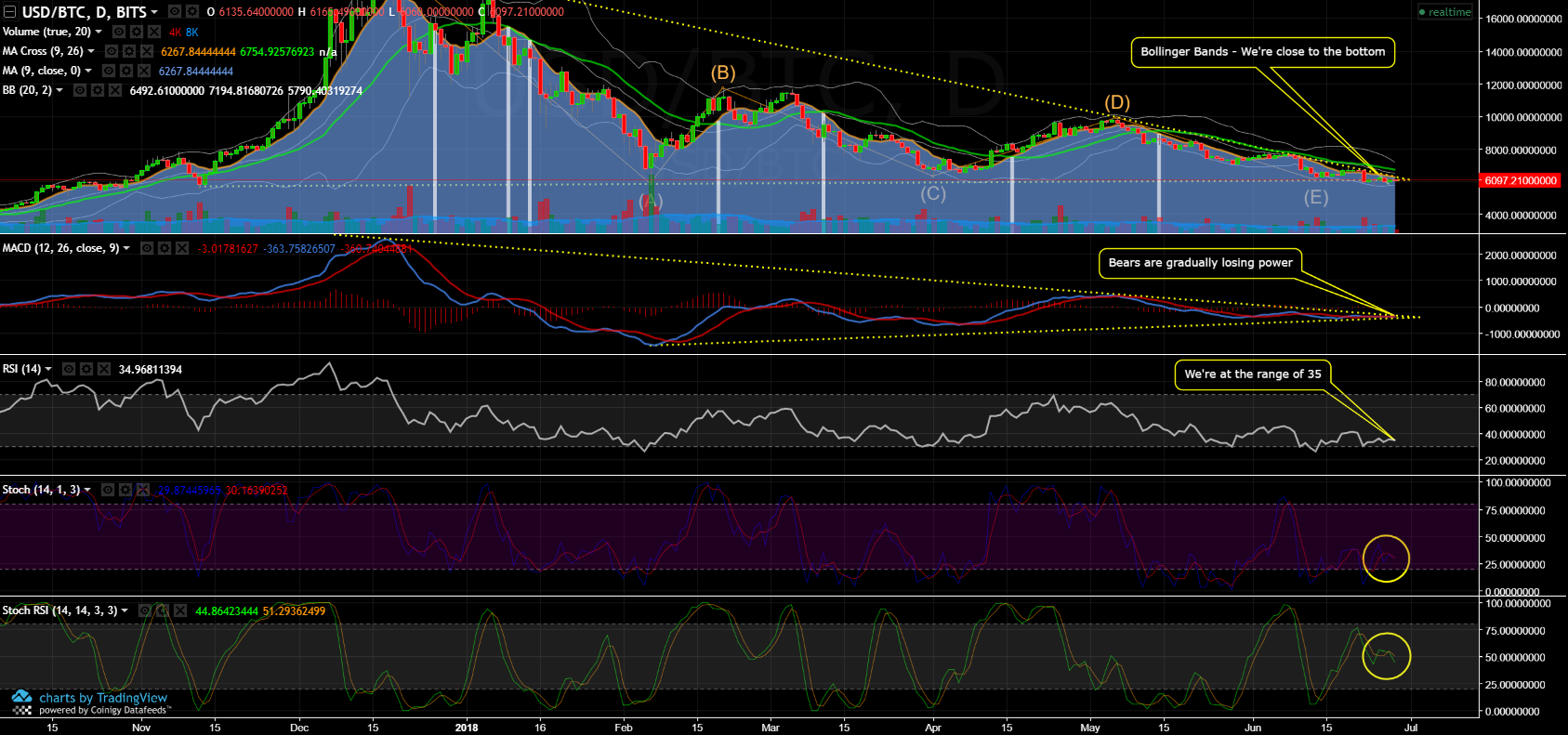Hide the Stoch indicator via eye icon
Viewport: 1568px width, 735px height.
[x=108, y=490]
